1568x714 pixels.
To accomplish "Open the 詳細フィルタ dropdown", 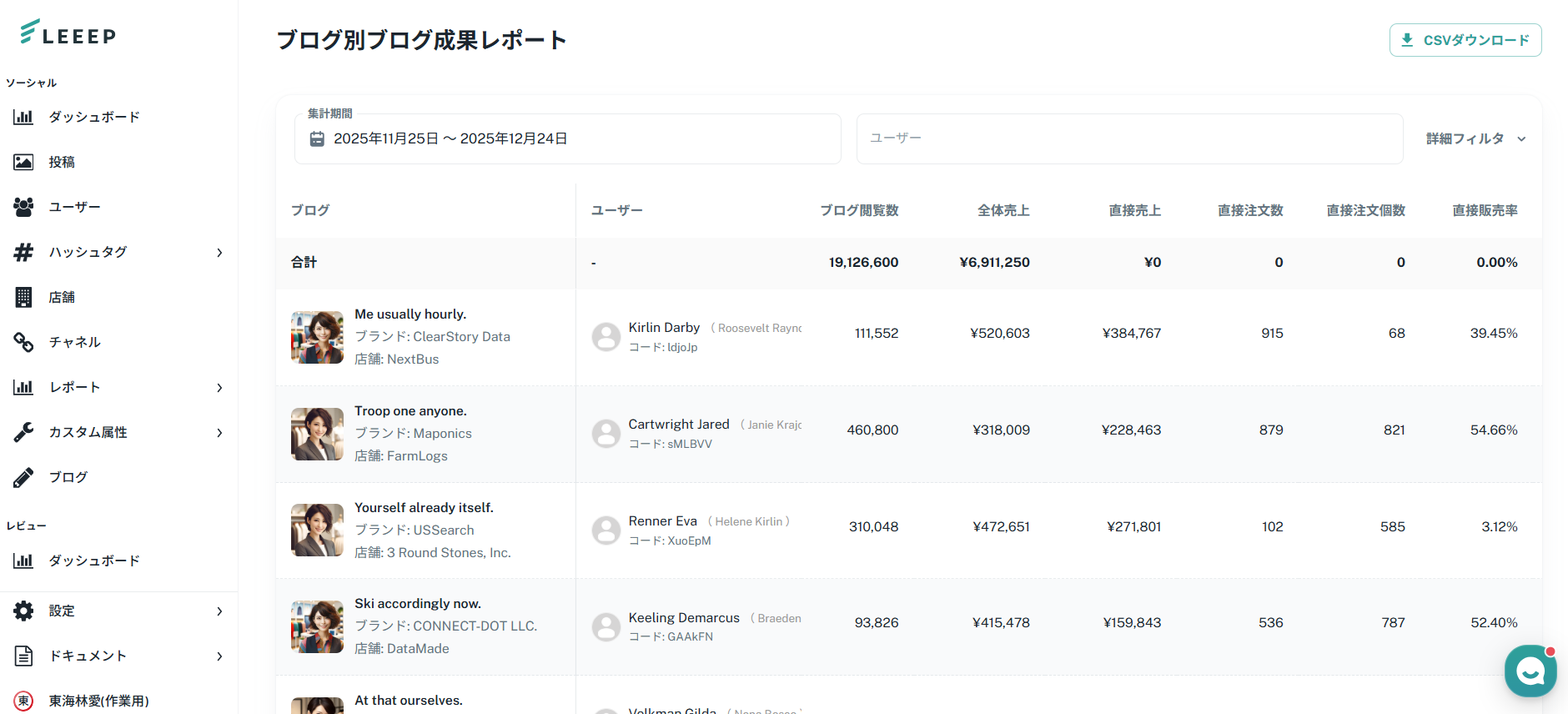I will pos(1475,139).
